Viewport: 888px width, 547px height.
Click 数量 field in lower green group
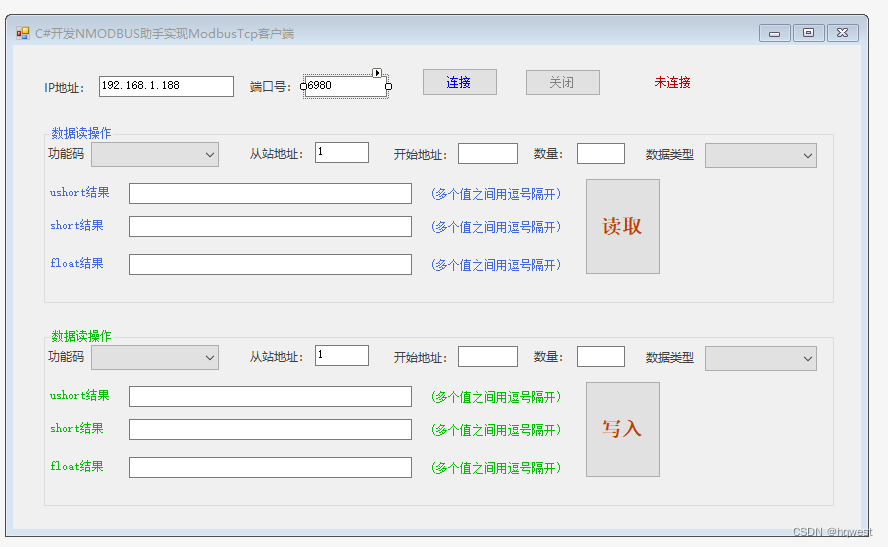[601, 357]
